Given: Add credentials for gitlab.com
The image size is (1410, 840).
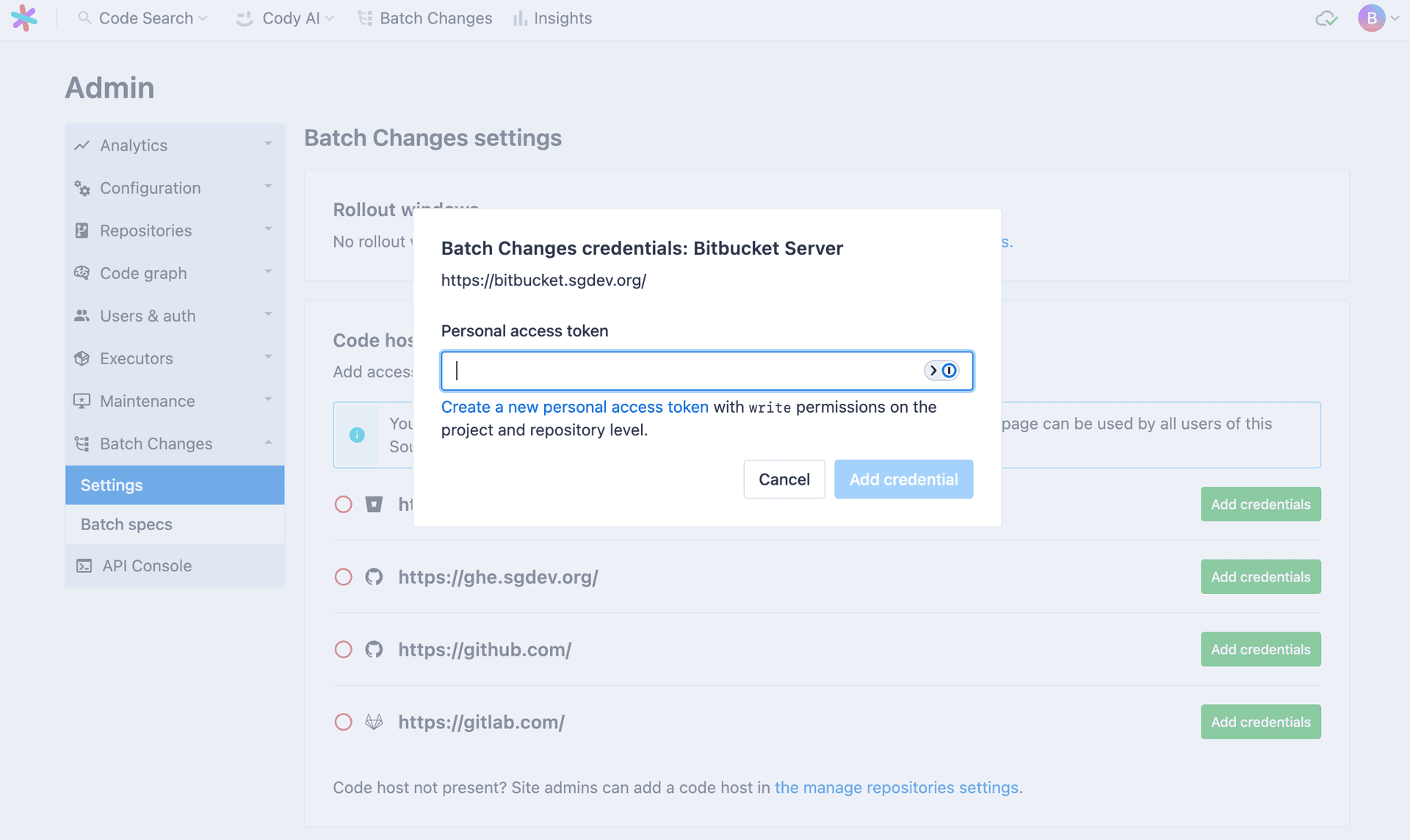Looking at the screenshot, I should (1260, 723).
